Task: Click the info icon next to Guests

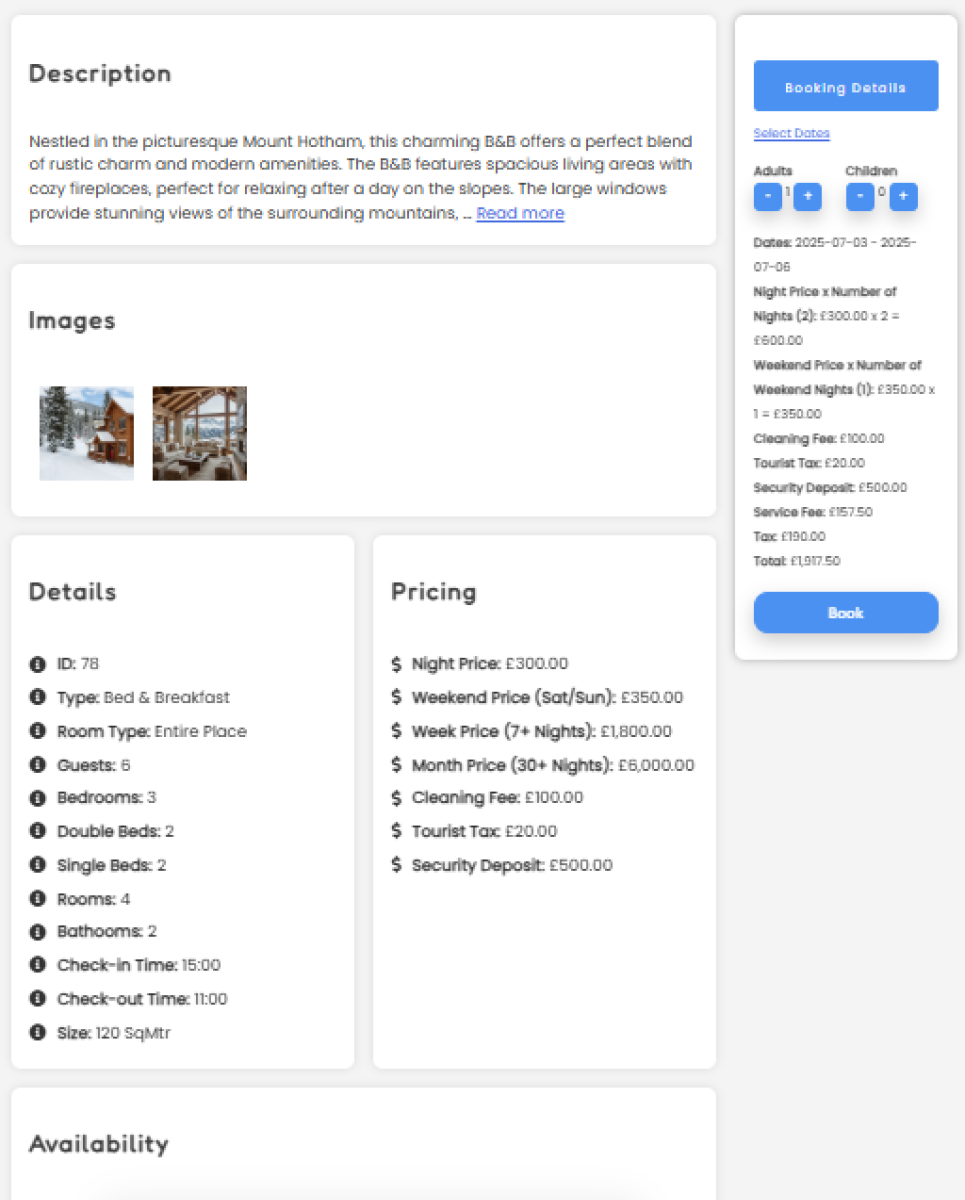Action: coord(38,765)
